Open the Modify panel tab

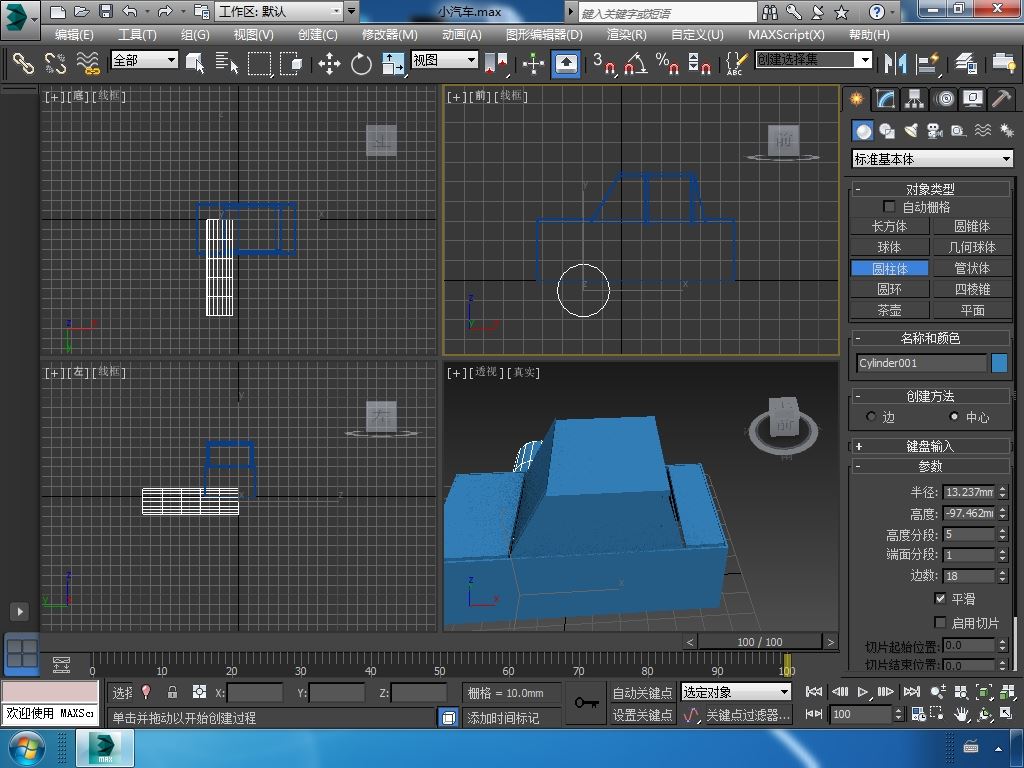click(885, 99)
